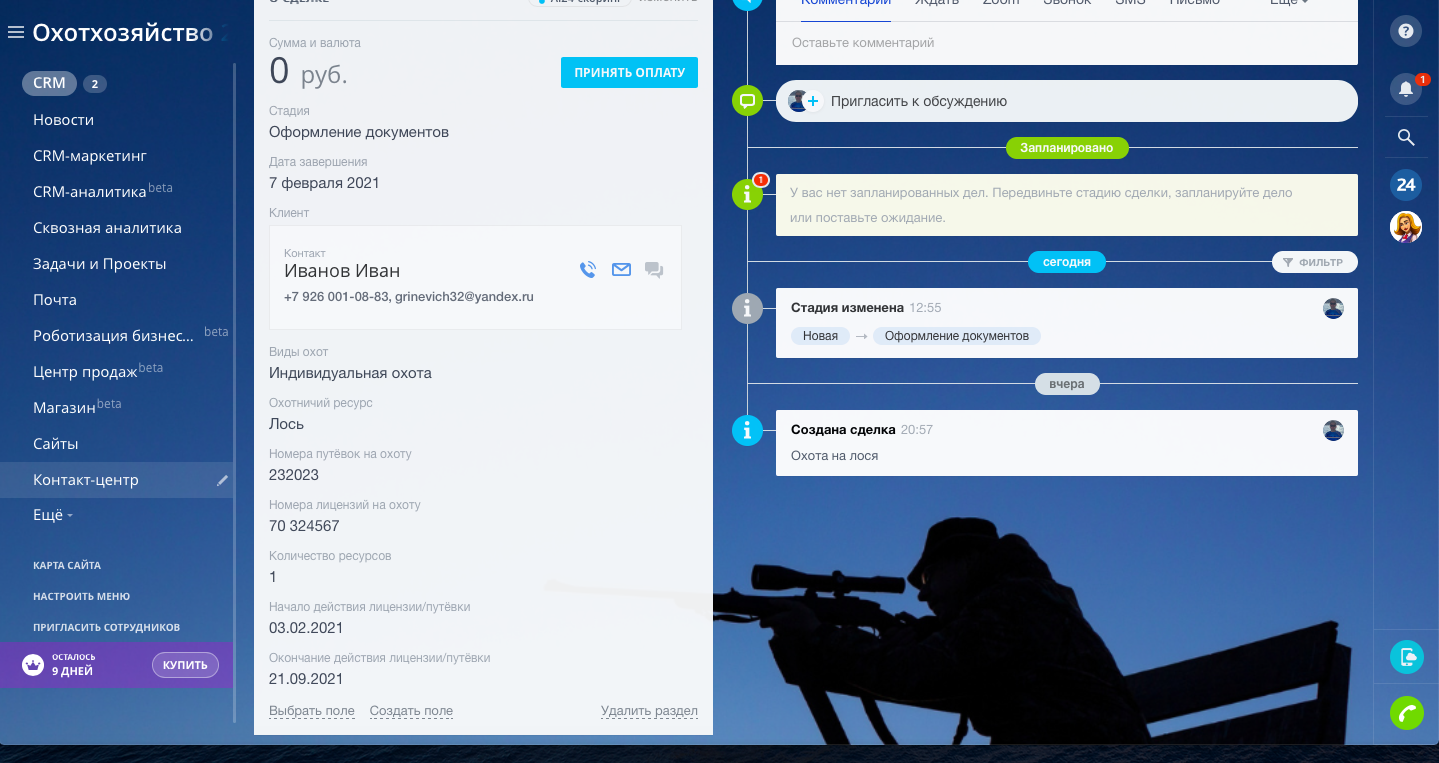Click the gray info icon by Стадия изменена
1439x763 pixels.
point(747,308)
